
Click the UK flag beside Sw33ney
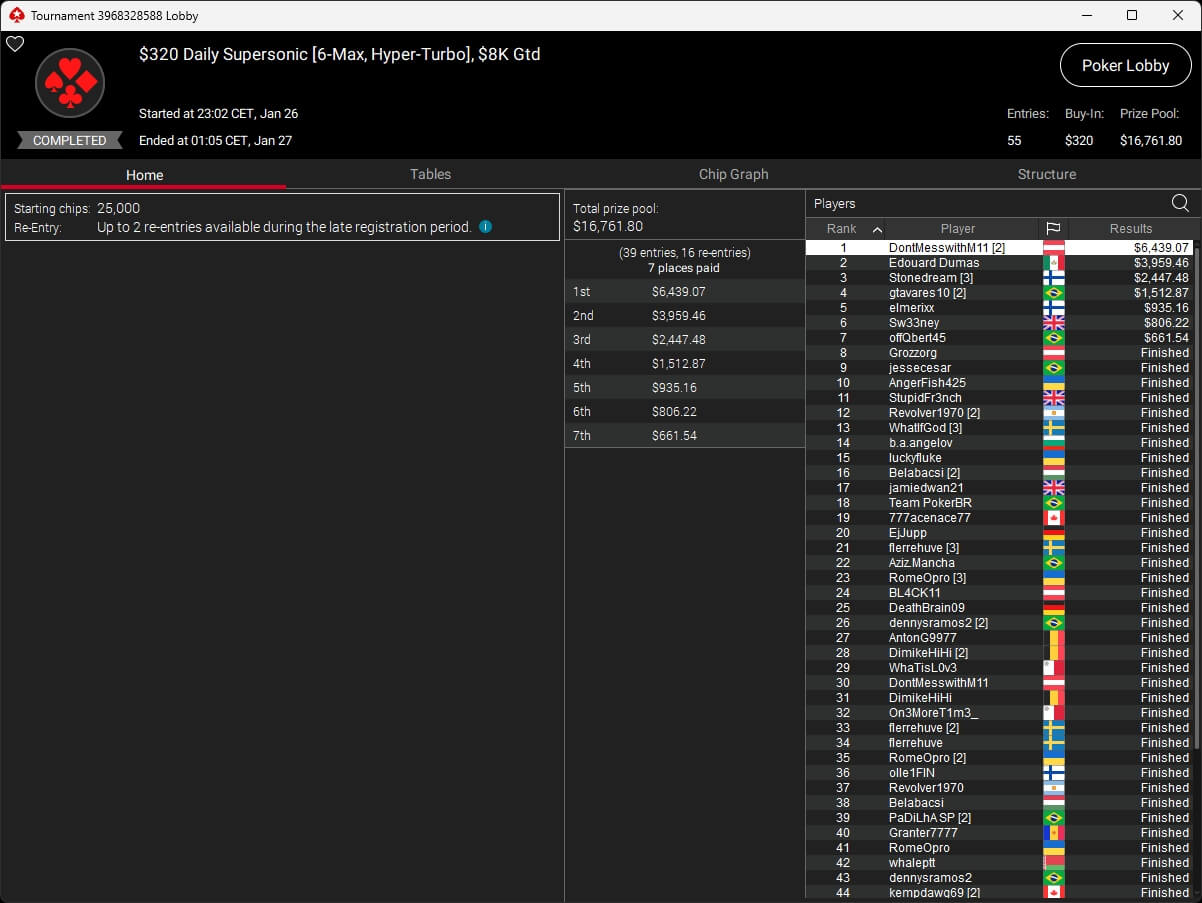point(1053,323)
